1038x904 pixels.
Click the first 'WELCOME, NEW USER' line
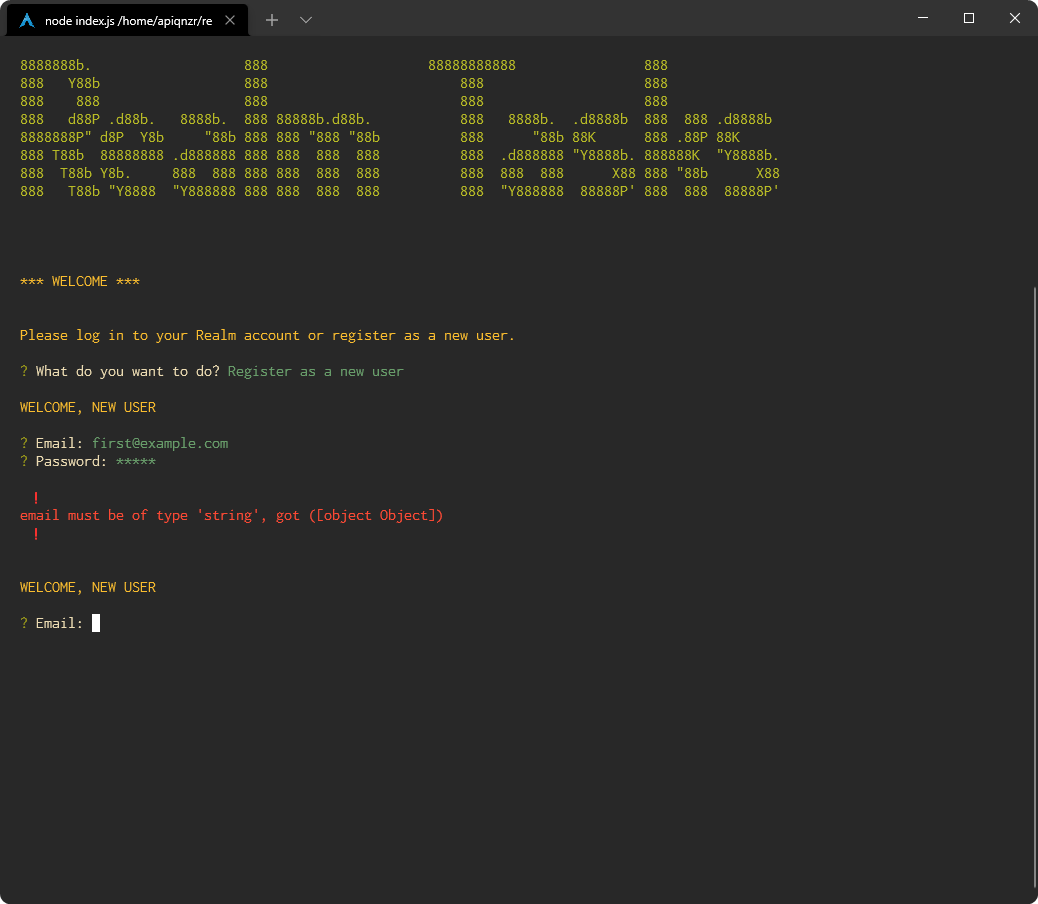[x=88, y=408]
